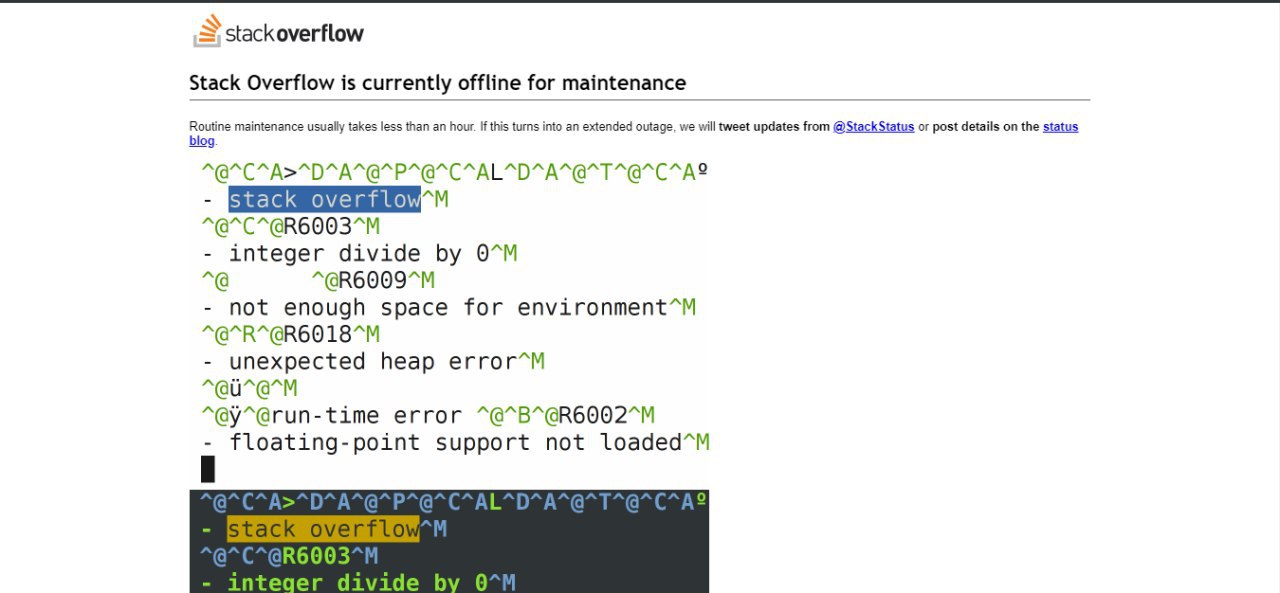Click the Stack Overflow logo
Screen dimensions: 1280x593
pyautogui.click(x=278, y=31)
